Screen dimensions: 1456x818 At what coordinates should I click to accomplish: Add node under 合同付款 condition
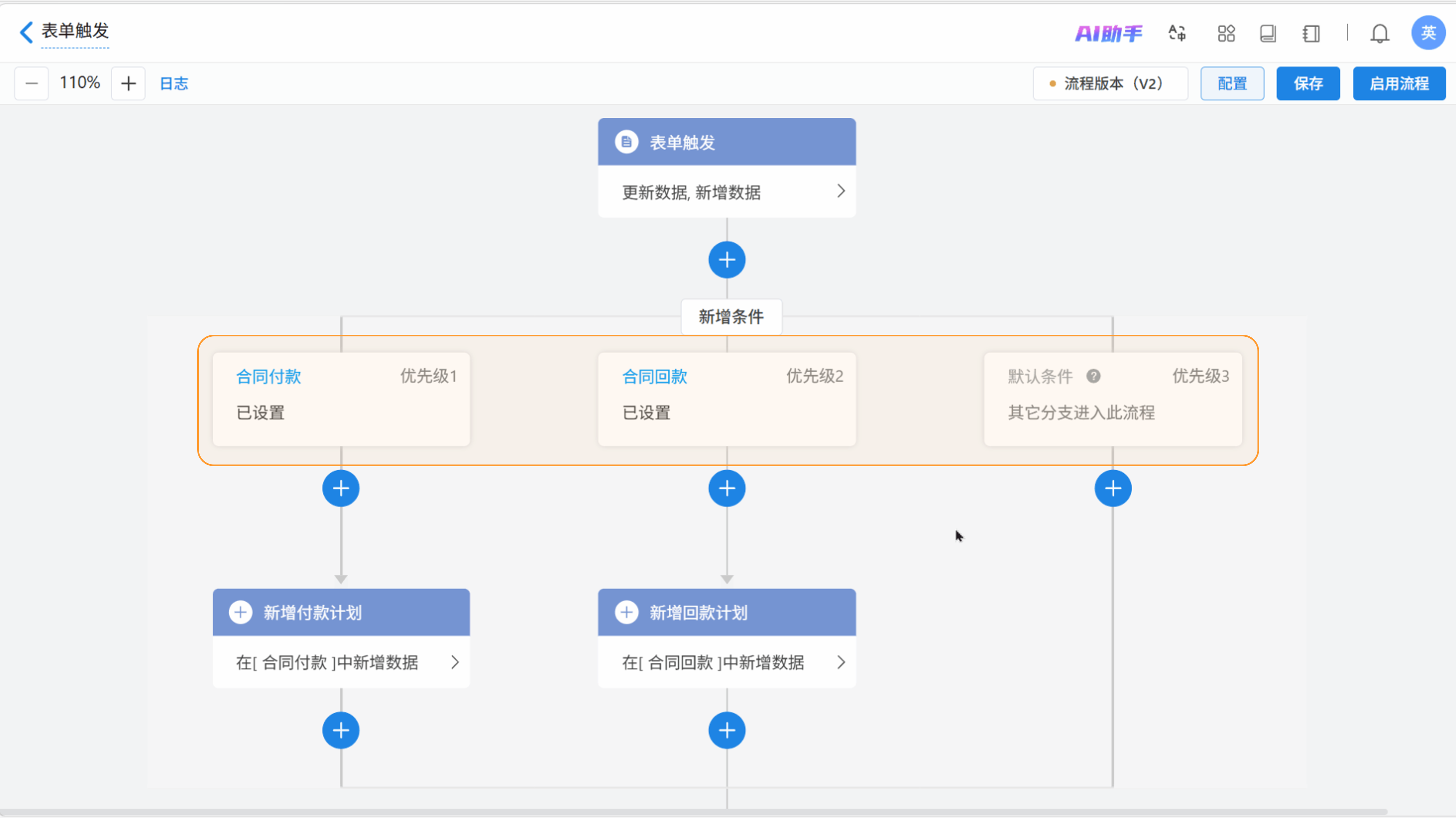341,488
